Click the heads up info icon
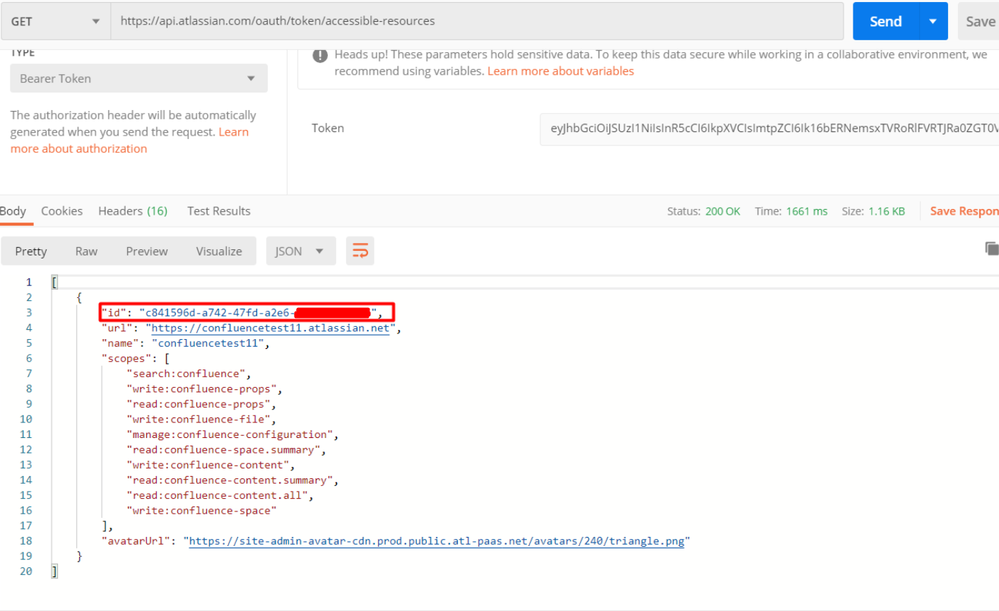The image size is (999, 611). pos(320,55)
